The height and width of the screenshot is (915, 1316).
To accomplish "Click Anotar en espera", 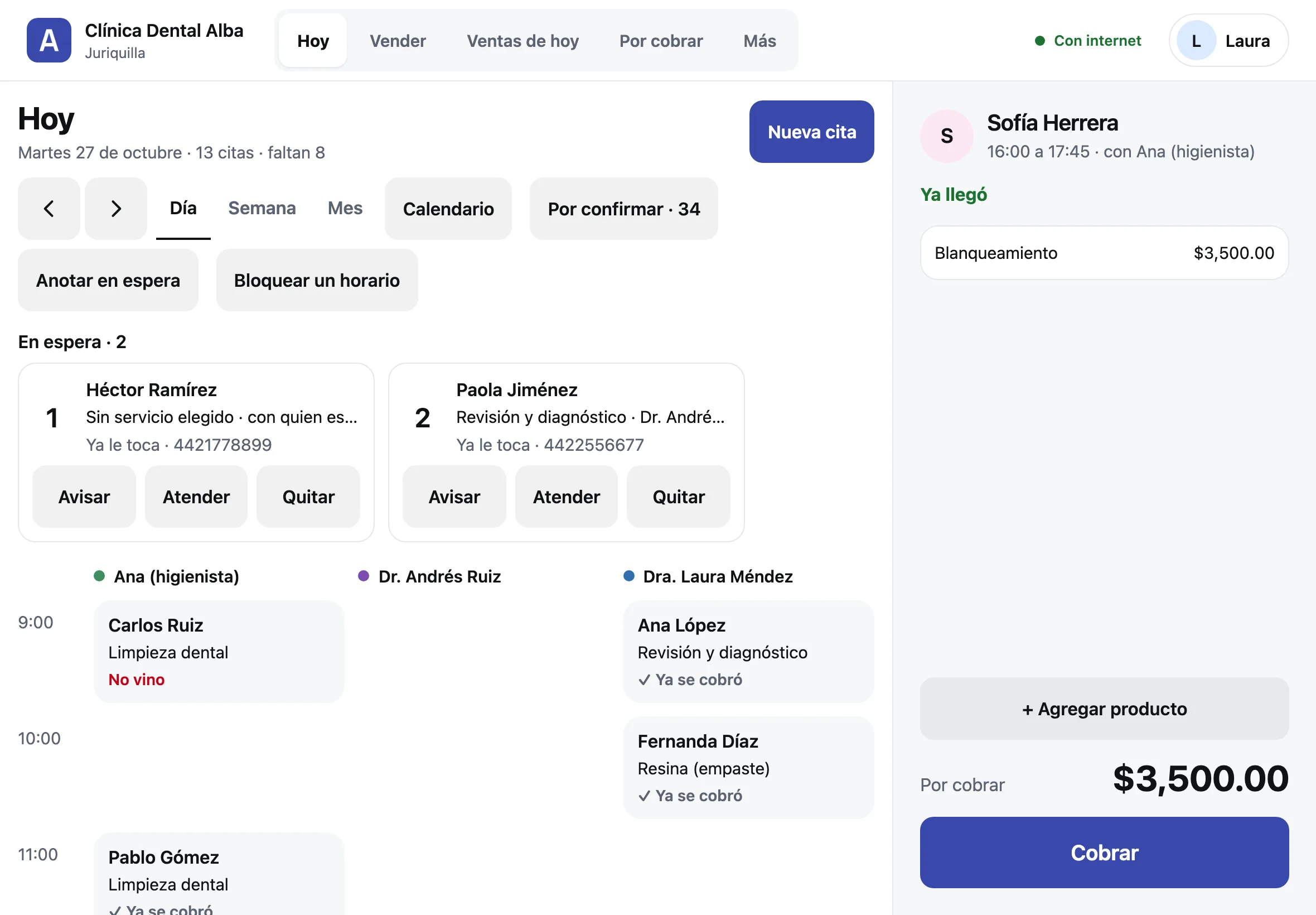I will tap(108, 280).
